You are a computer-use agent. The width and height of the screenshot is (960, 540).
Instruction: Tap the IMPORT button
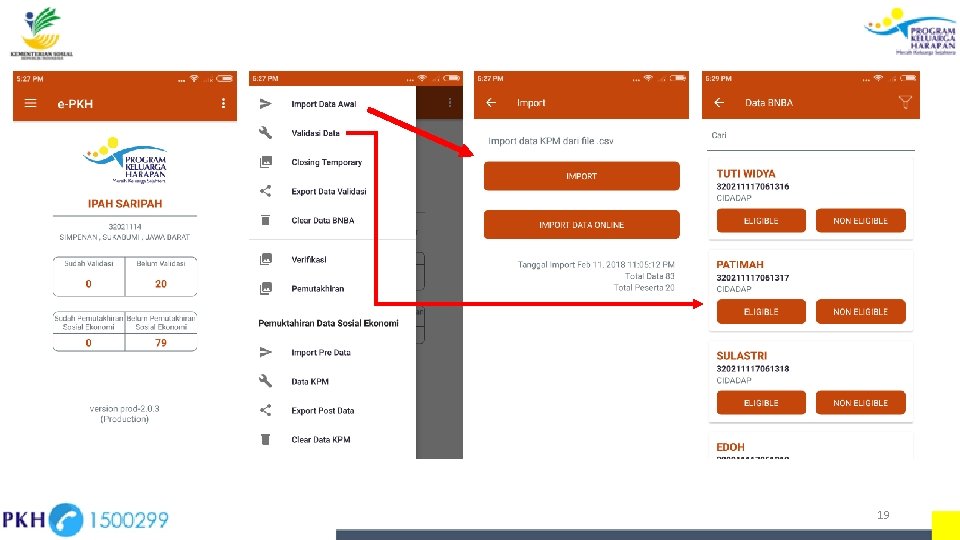[582, 176]
